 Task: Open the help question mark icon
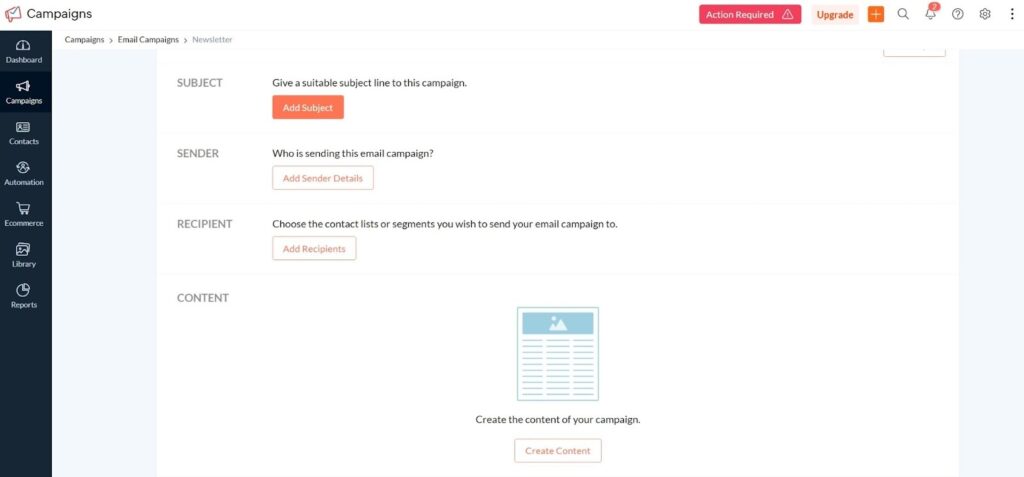(x=958, y=14)
